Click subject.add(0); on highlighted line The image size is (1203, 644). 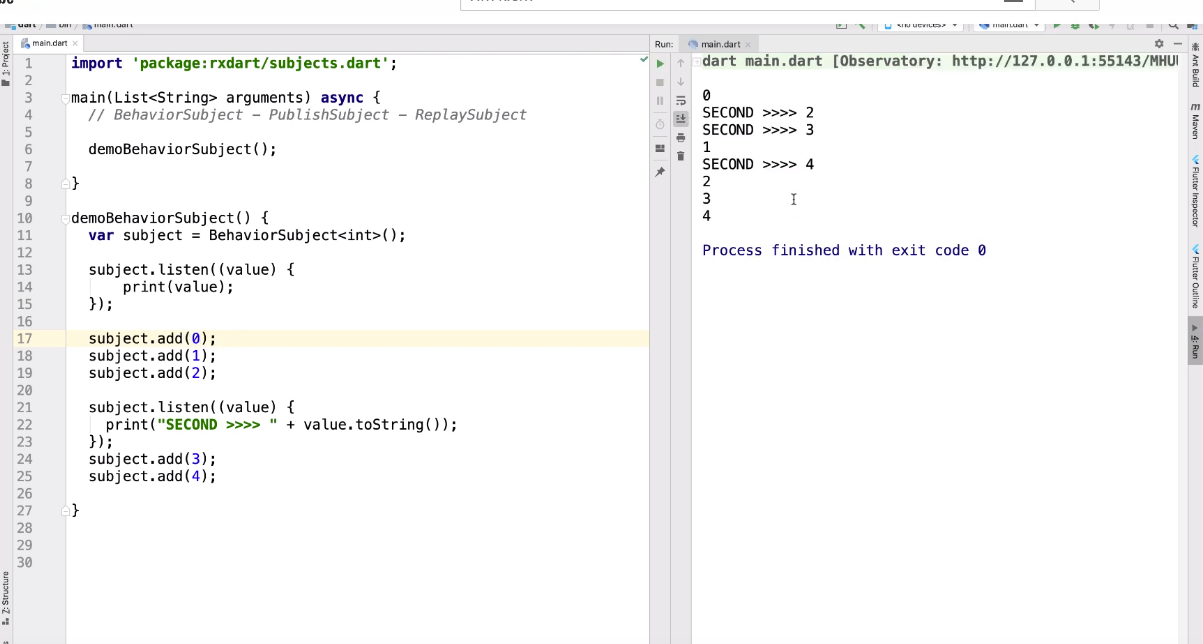click(152, 338)
